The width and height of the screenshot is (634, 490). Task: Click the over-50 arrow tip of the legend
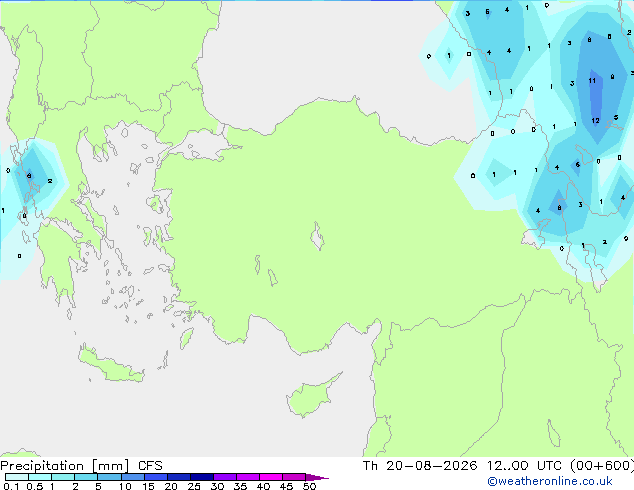[317, 477]
